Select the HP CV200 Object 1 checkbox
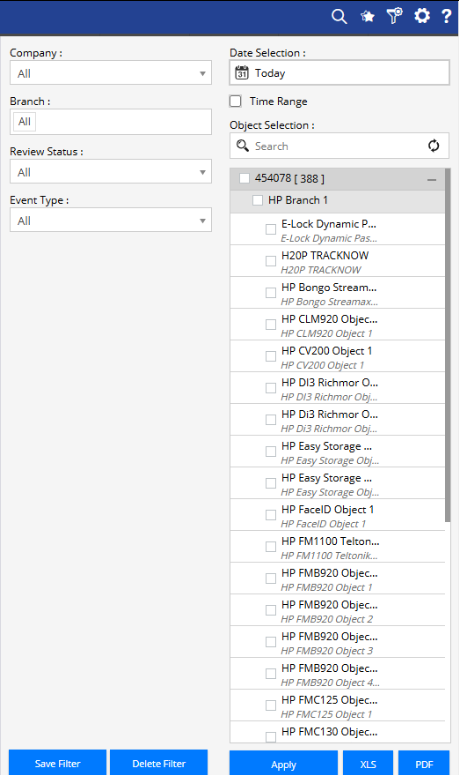This screenshot has height=775, width=459. [271, 356]
